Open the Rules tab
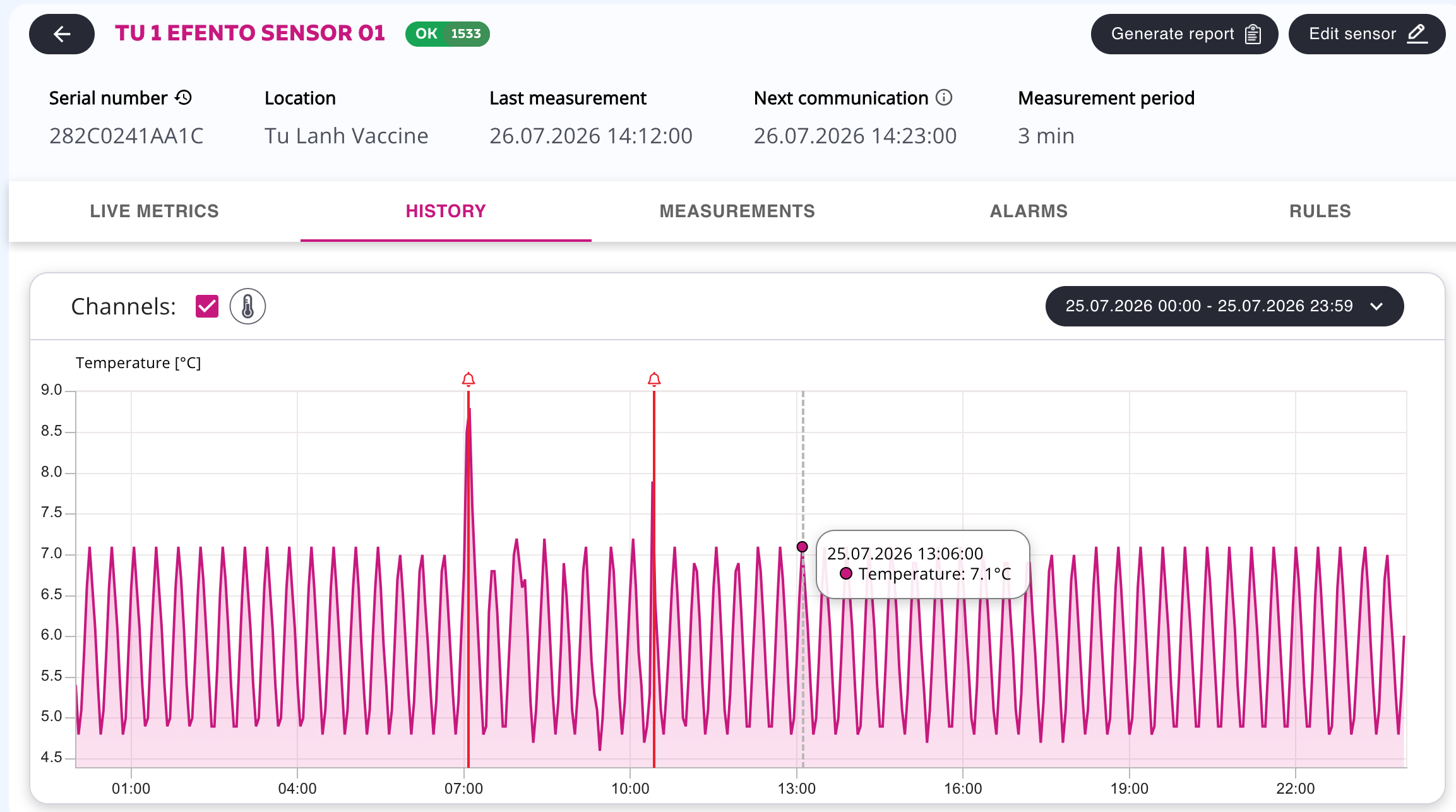This screenshot has width=1456, height=812. [1320, 211]
